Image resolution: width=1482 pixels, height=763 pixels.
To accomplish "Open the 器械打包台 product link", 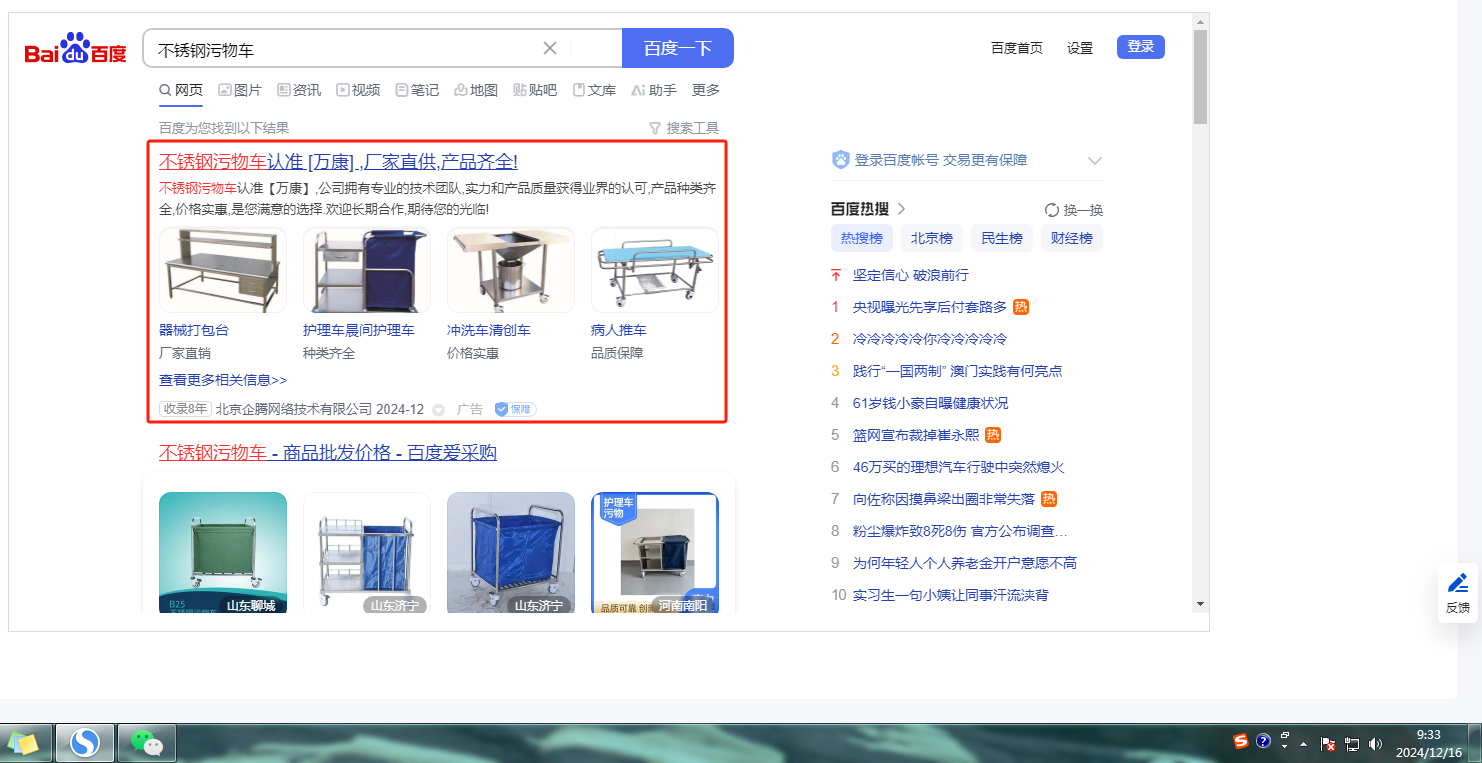I will [x=194, y=330].
